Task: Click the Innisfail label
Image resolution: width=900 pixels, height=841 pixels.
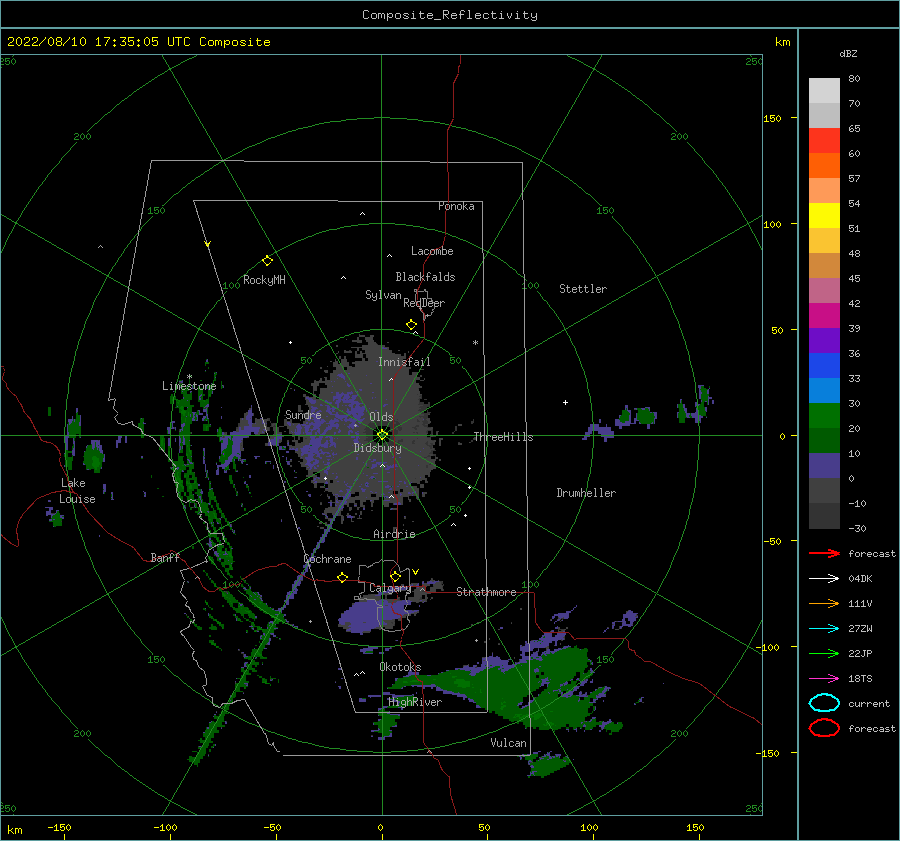Action: (404, 362)
